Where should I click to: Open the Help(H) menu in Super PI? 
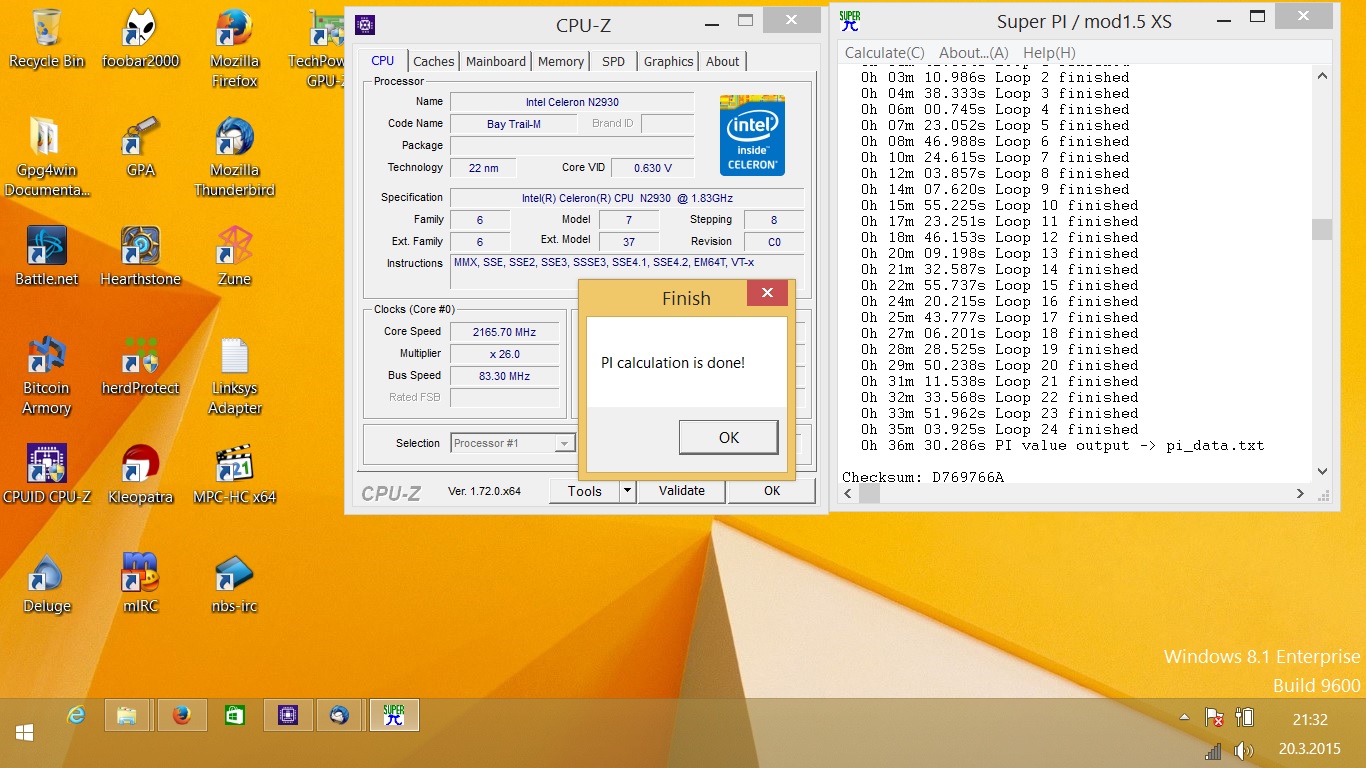point(1049,52)
